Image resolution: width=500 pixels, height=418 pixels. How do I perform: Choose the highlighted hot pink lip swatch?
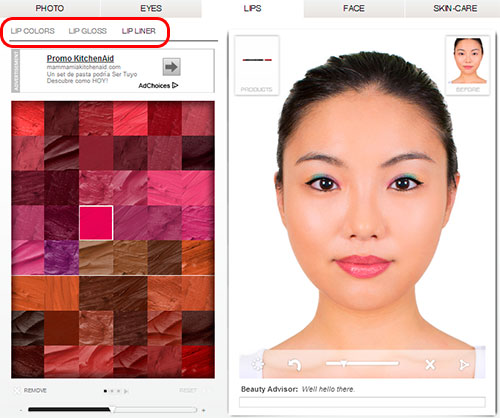point(96,223)
